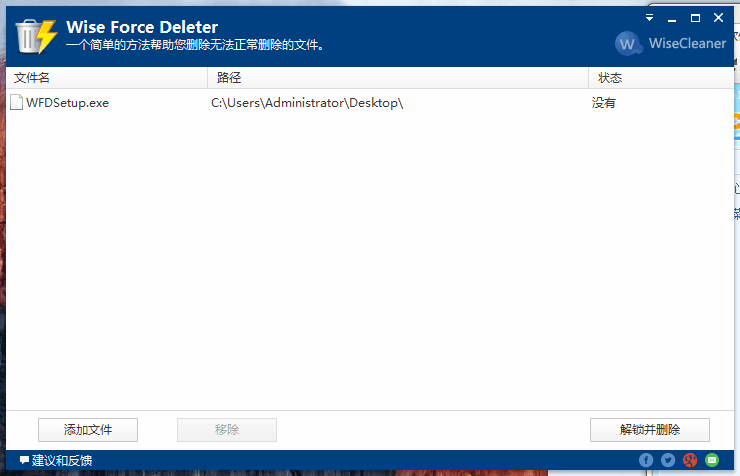Click the trash can lightning app icon
Image resolution: width=740 pixels, height=476 pixels.
click(x=36, y=36)
